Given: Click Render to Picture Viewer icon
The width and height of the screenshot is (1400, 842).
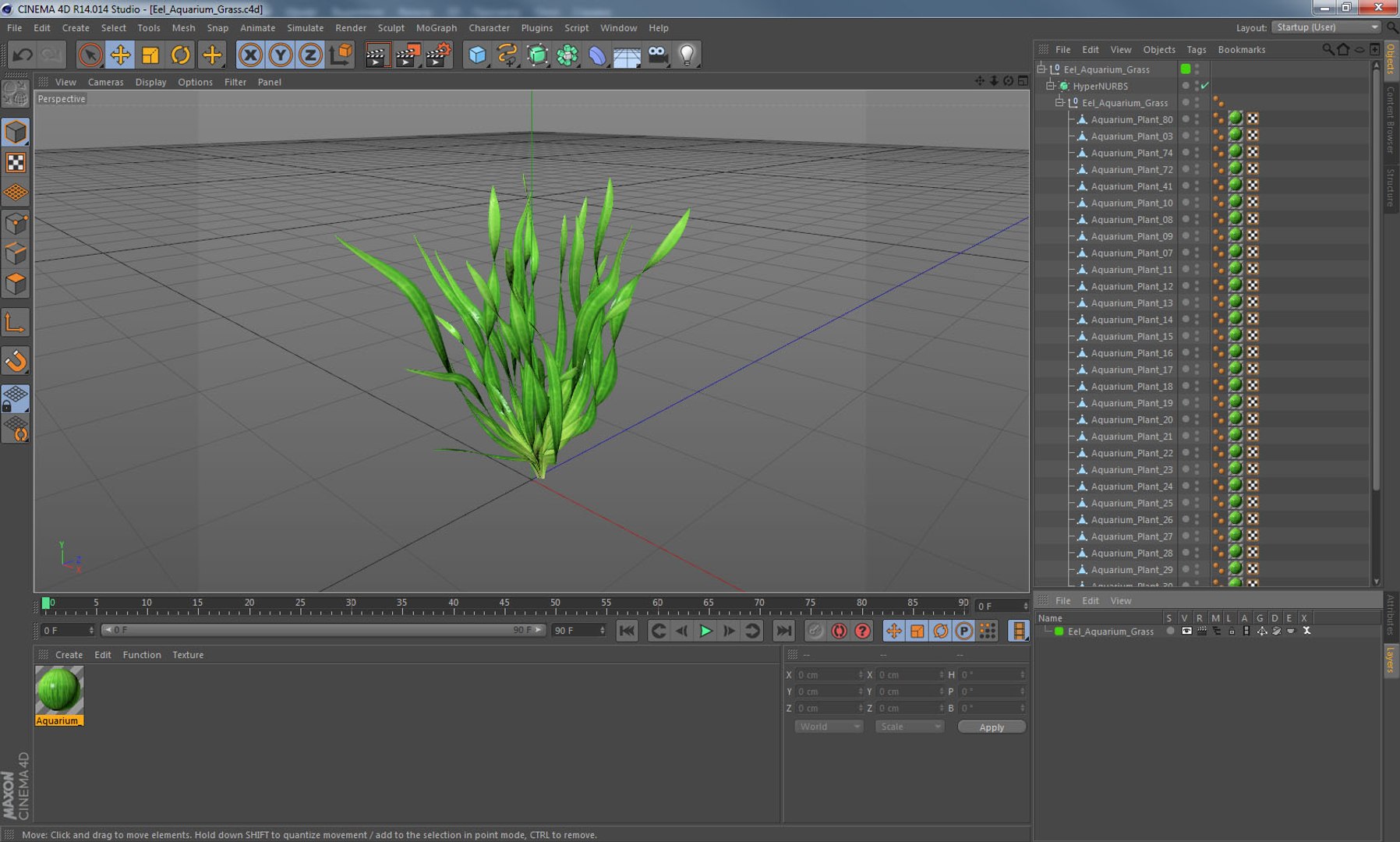Looking at the screenshot, I should pyautogui.click(x=408, y=55).
